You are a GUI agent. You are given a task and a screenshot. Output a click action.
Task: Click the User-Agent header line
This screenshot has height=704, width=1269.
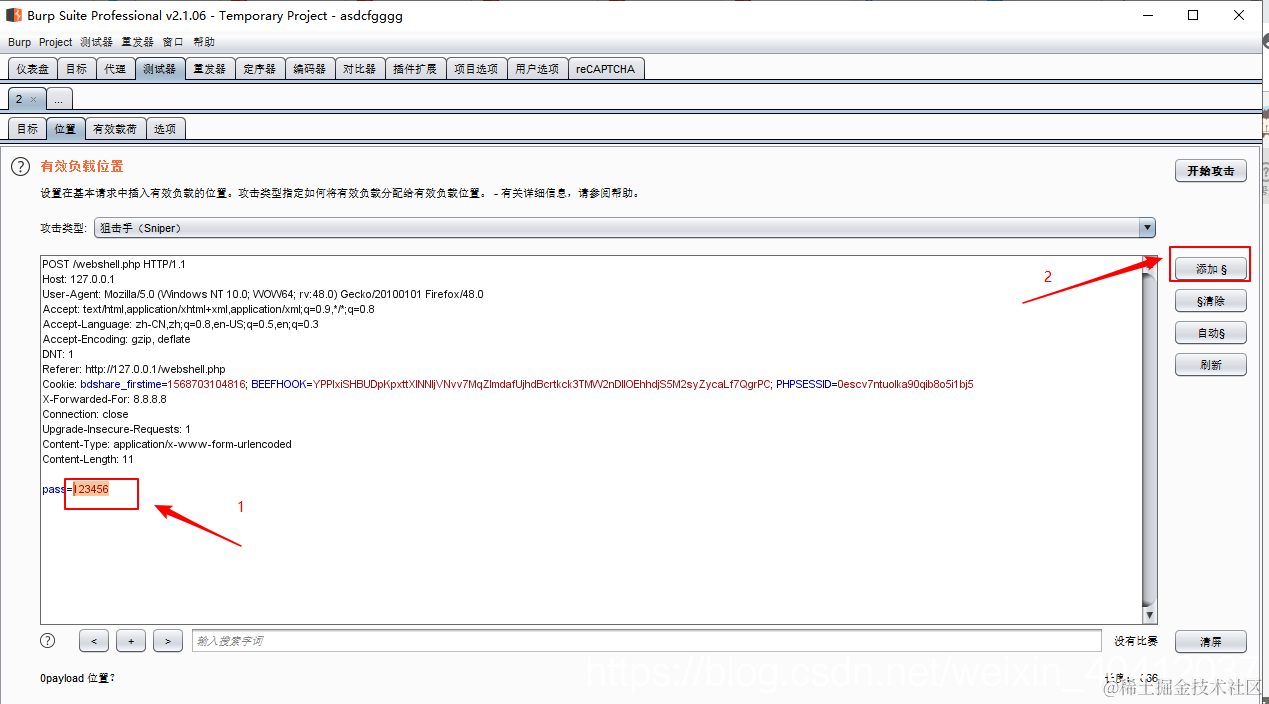(263, 294)
